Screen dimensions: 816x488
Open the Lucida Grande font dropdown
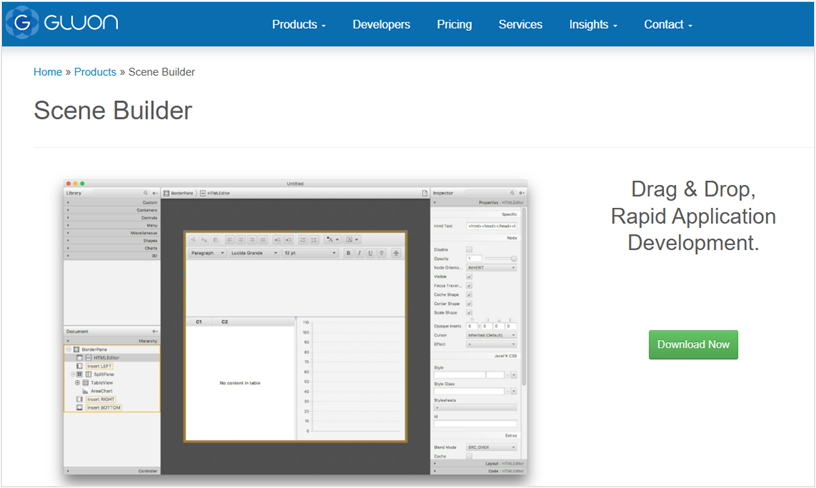click(254, 253)
